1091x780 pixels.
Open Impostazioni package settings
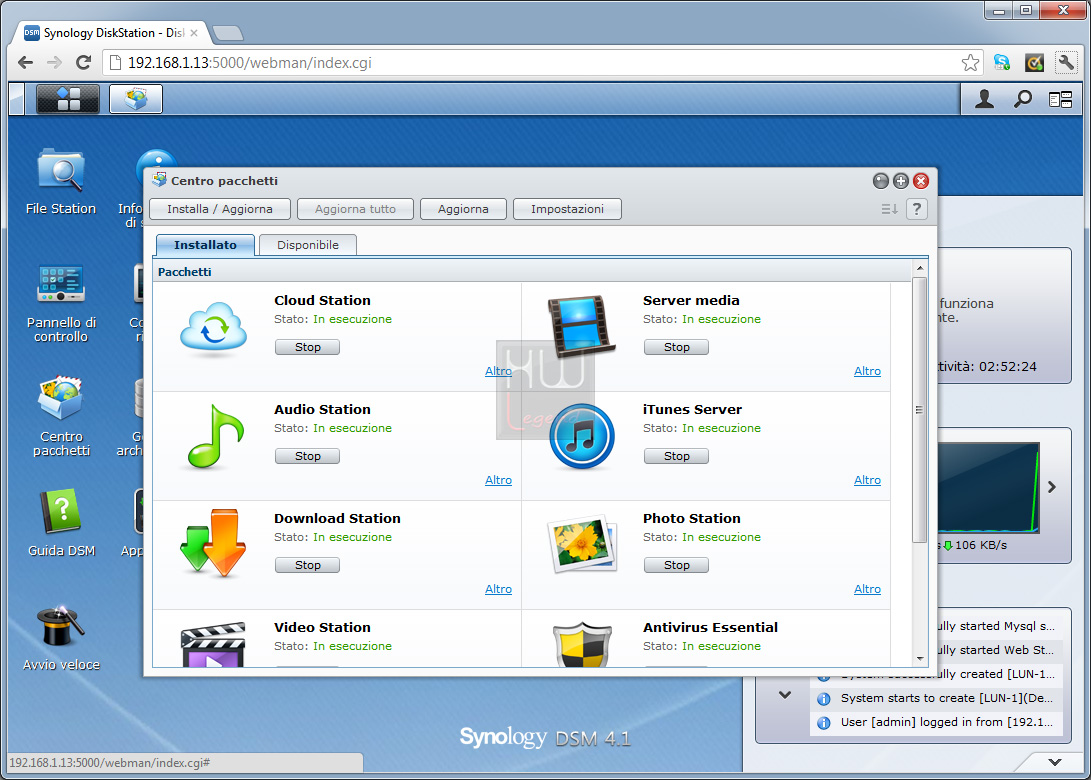click(567, 209)
